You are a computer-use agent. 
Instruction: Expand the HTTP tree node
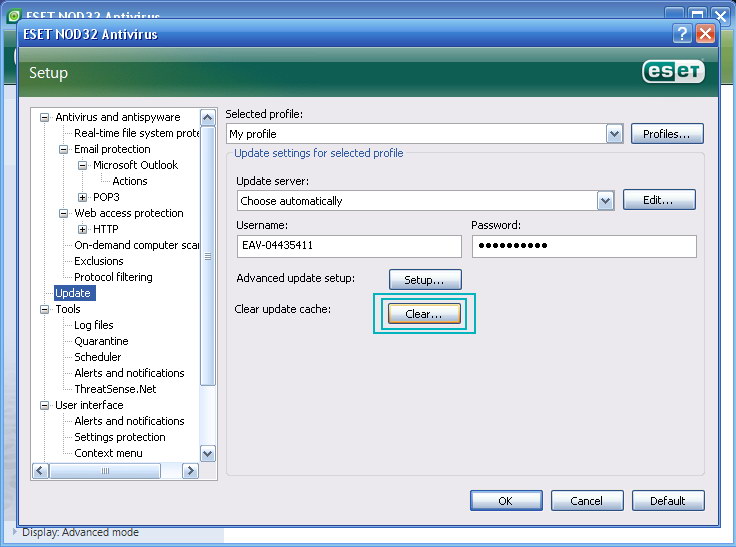(x=83, y=229)
